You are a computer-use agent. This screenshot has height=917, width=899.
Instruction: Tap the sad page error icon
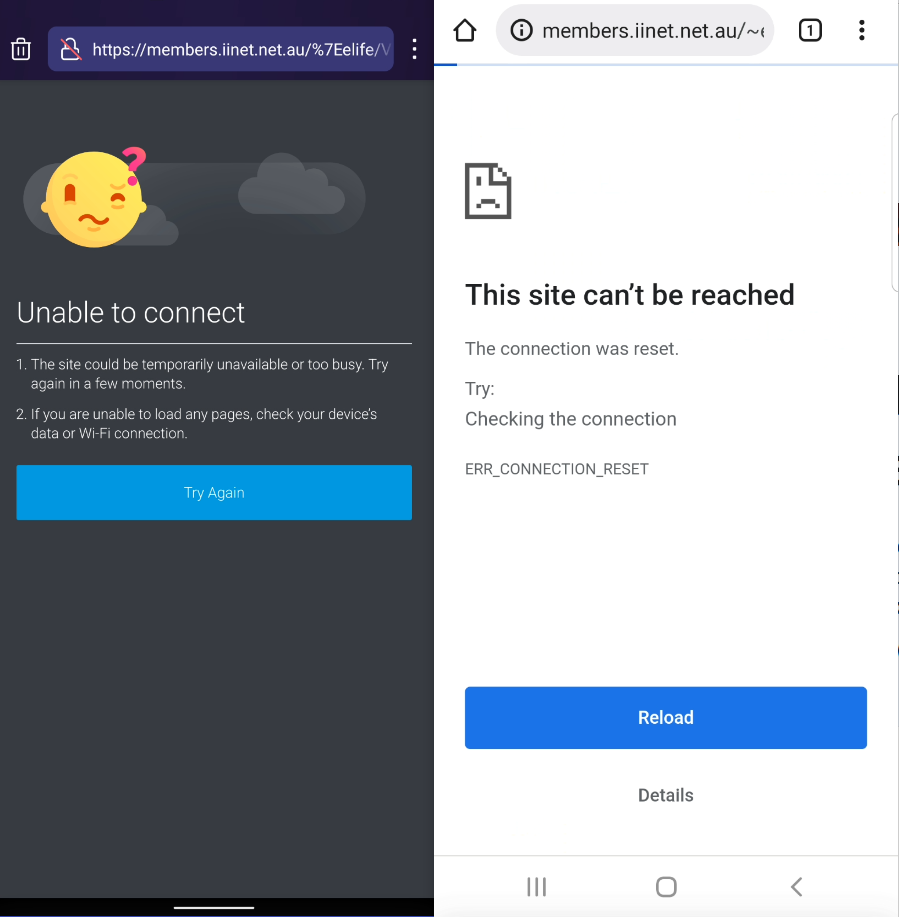488,191
